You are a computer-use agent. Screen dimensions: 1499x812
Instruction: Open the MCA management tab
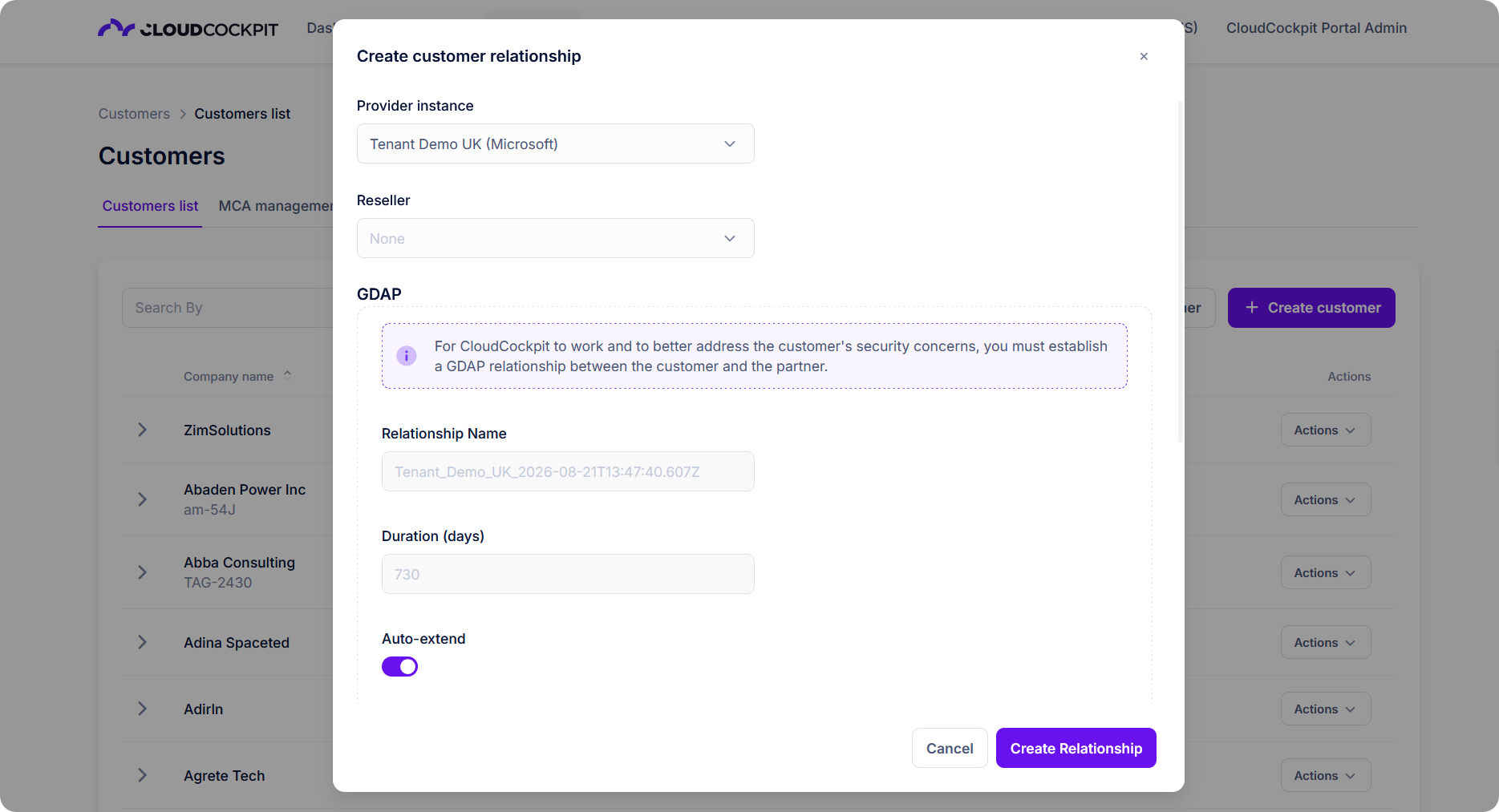pyautogui.click(x=275, y=206)
